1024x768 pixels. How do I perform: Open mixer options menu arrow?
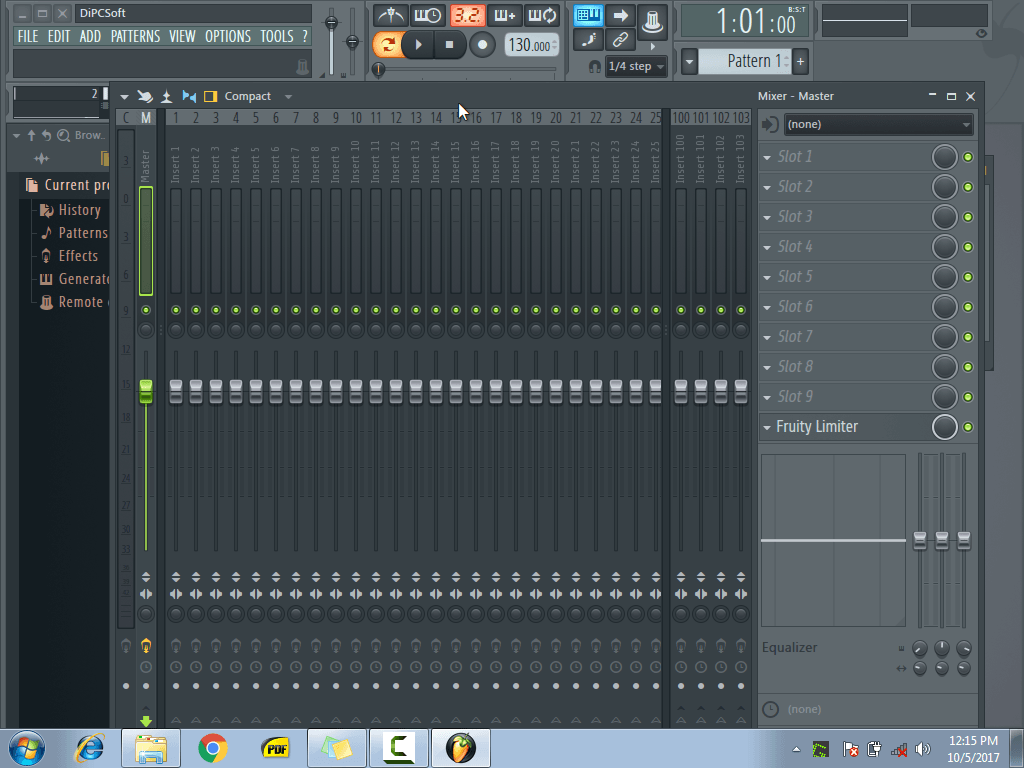(124, 97)
